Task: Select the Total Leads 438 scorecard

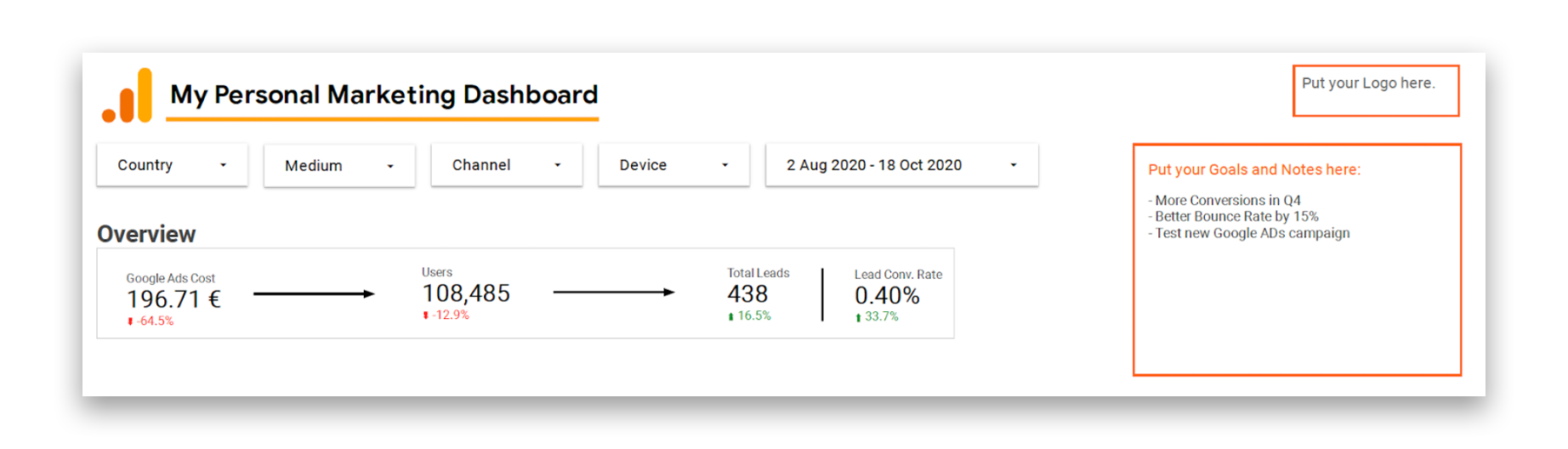Action: coord(758,294)
